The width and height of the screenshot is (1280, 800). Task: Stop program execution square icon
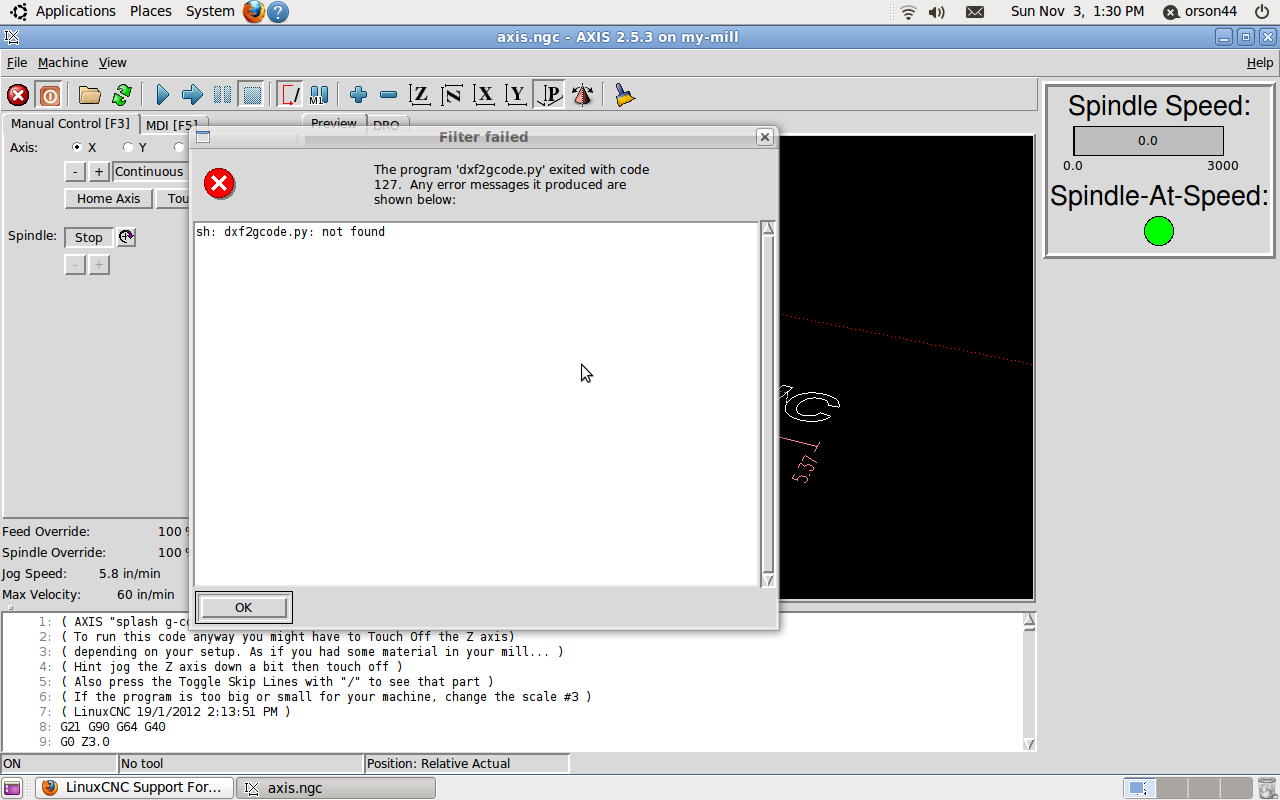click(x=252, y=95)
